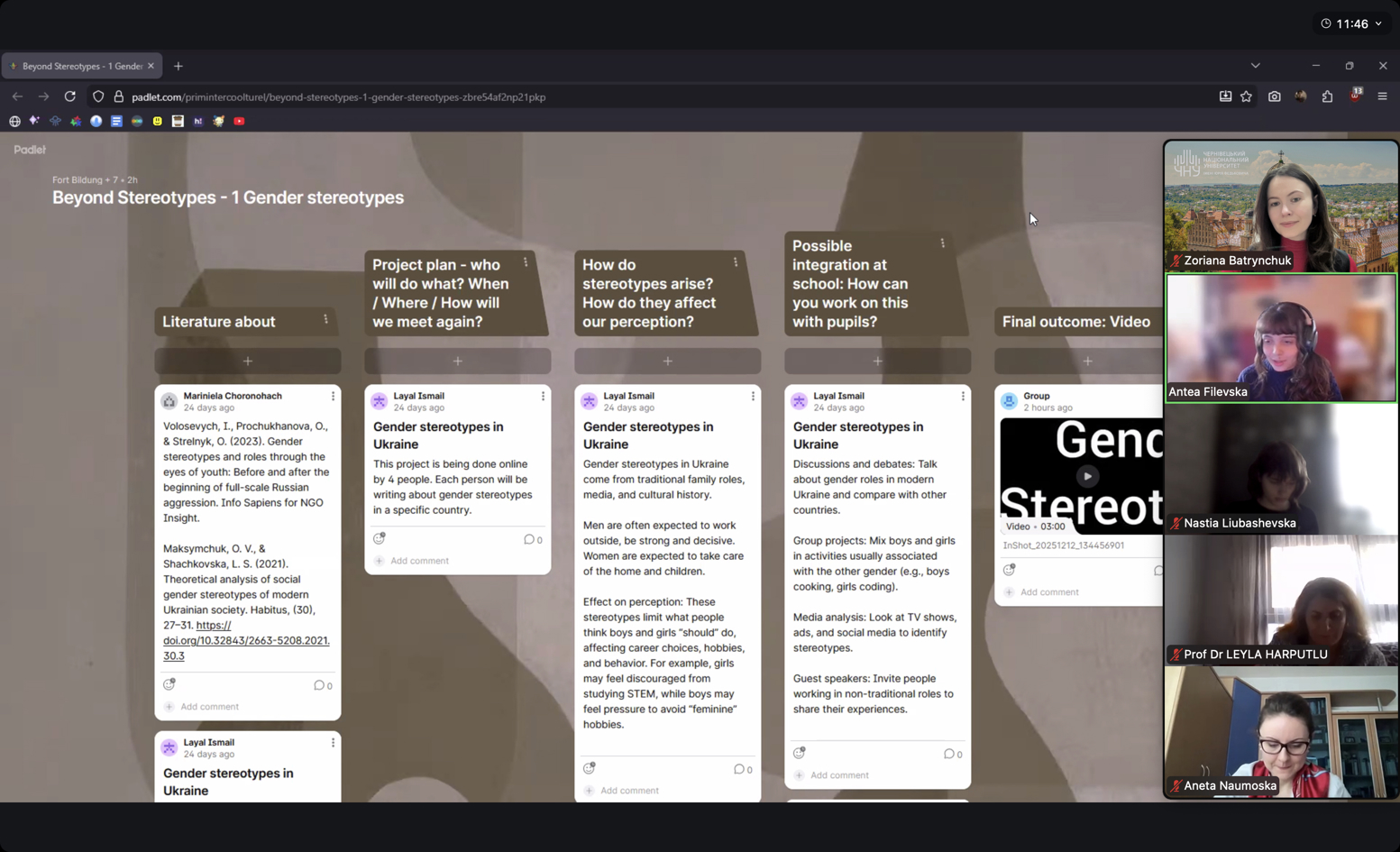Open the YouTube bookmark in bookmarks bar

point(239,121)
